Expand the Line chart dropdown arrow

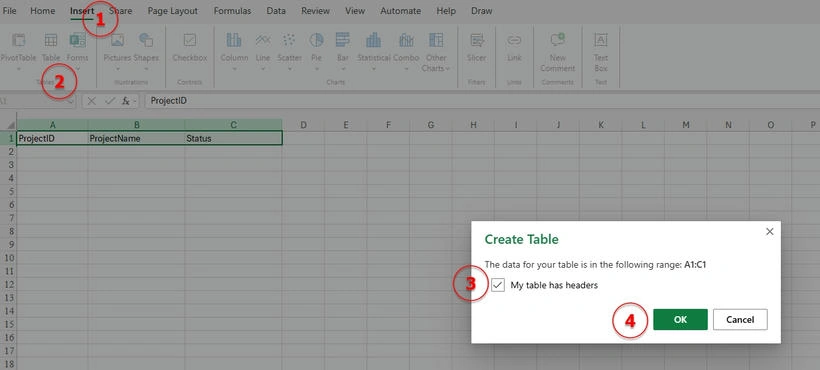click(x=263, y=68)
